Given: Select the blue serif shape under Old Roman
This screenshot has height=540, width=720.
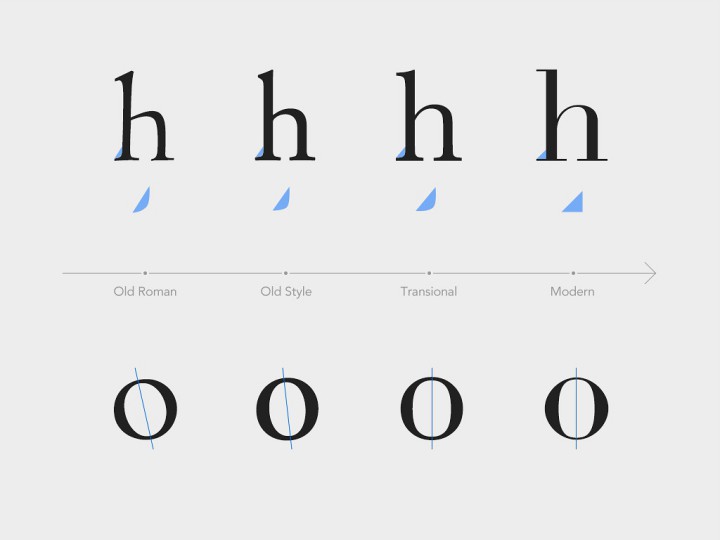Looking at the screenshot, I should 142,200.
